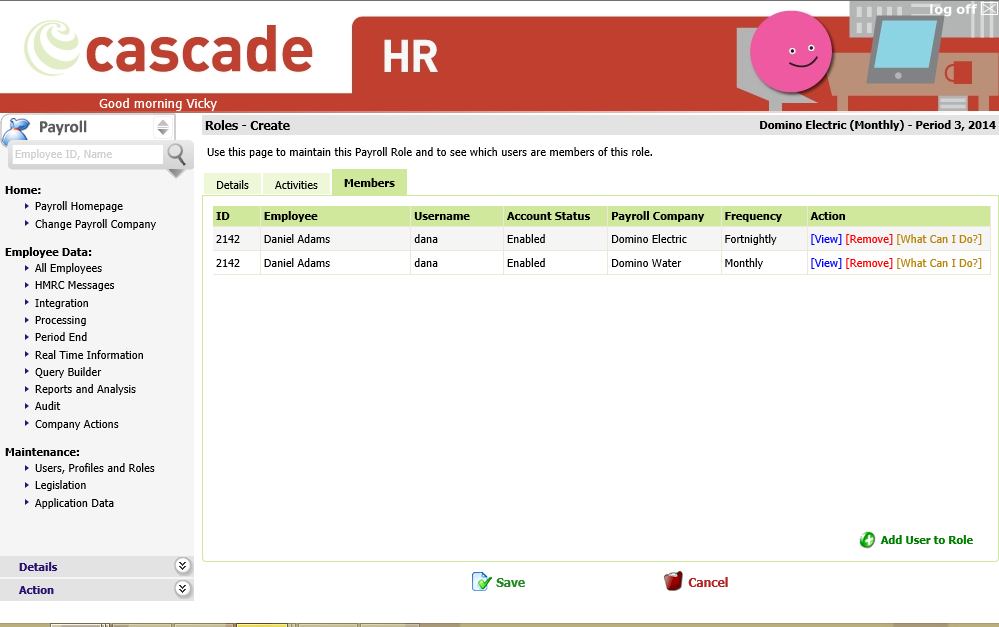999x627 pixels.
Task: Click the Roles - Create page title
Action: 247,126
